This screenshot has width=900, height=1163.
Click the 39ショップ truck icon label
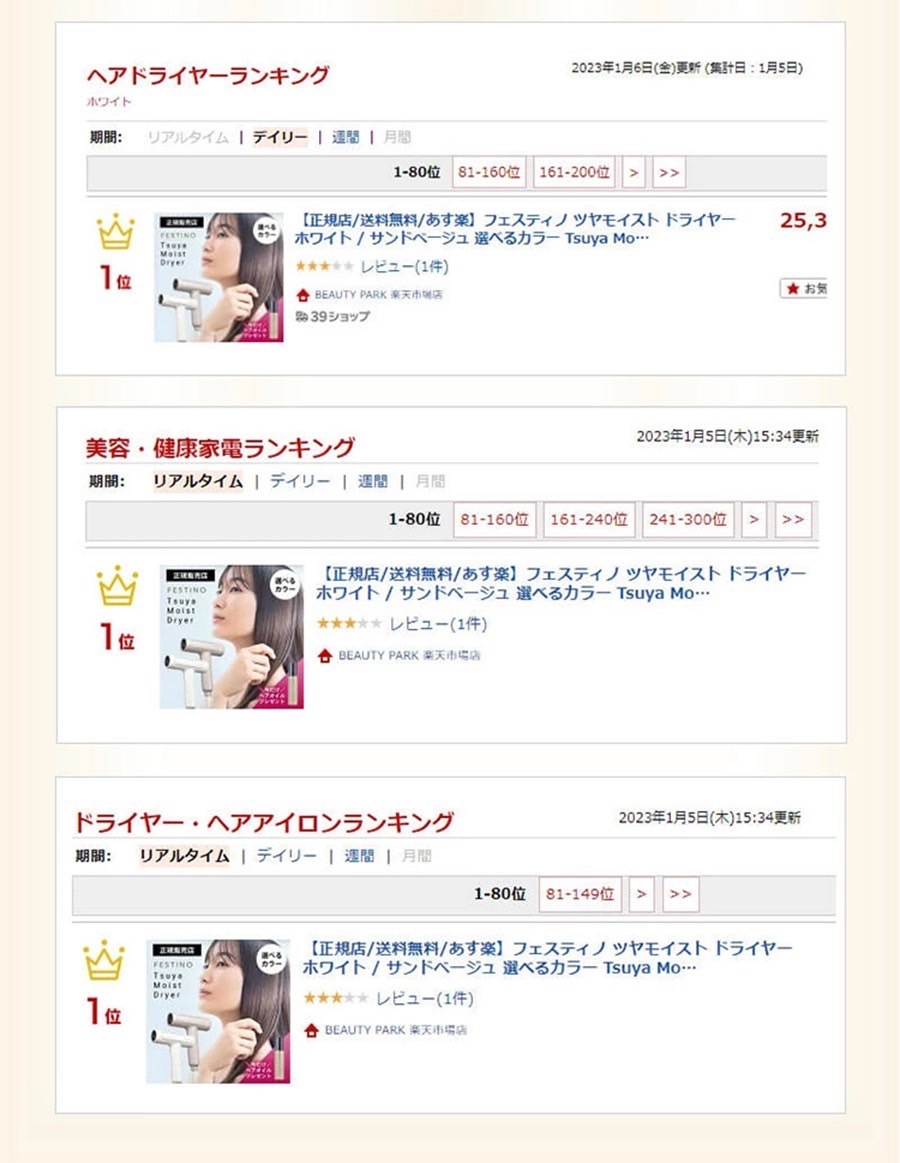coord(332,317)
